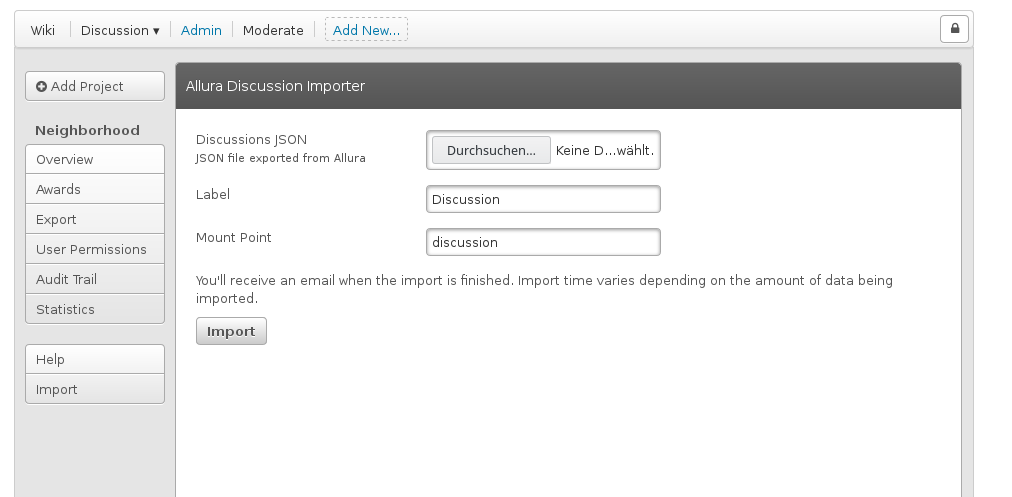1012x497 pixels.
Task: Click into the Label text field
Action: pos(543,199)
